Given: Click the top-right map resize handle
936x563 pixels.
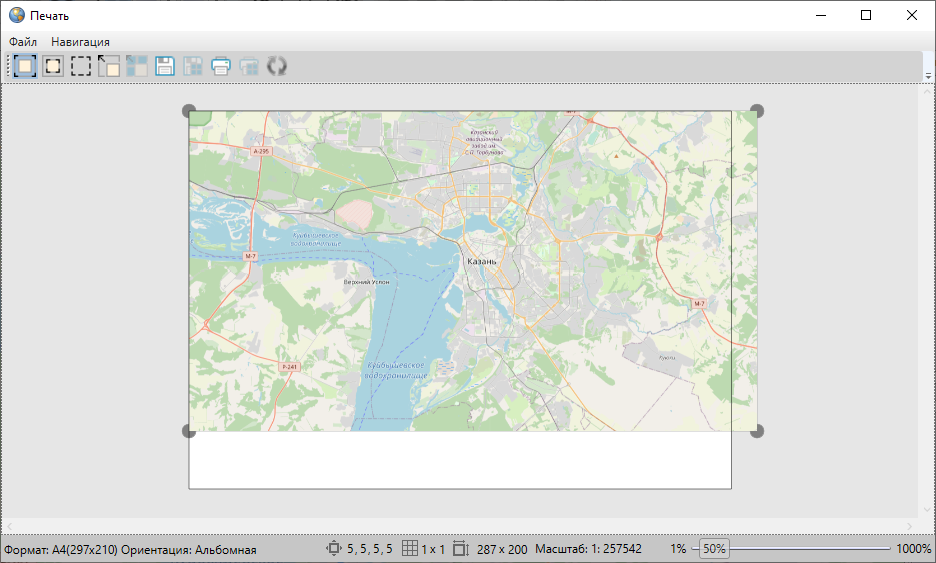Looking at the screenshot, I should [x=757, y=111].
